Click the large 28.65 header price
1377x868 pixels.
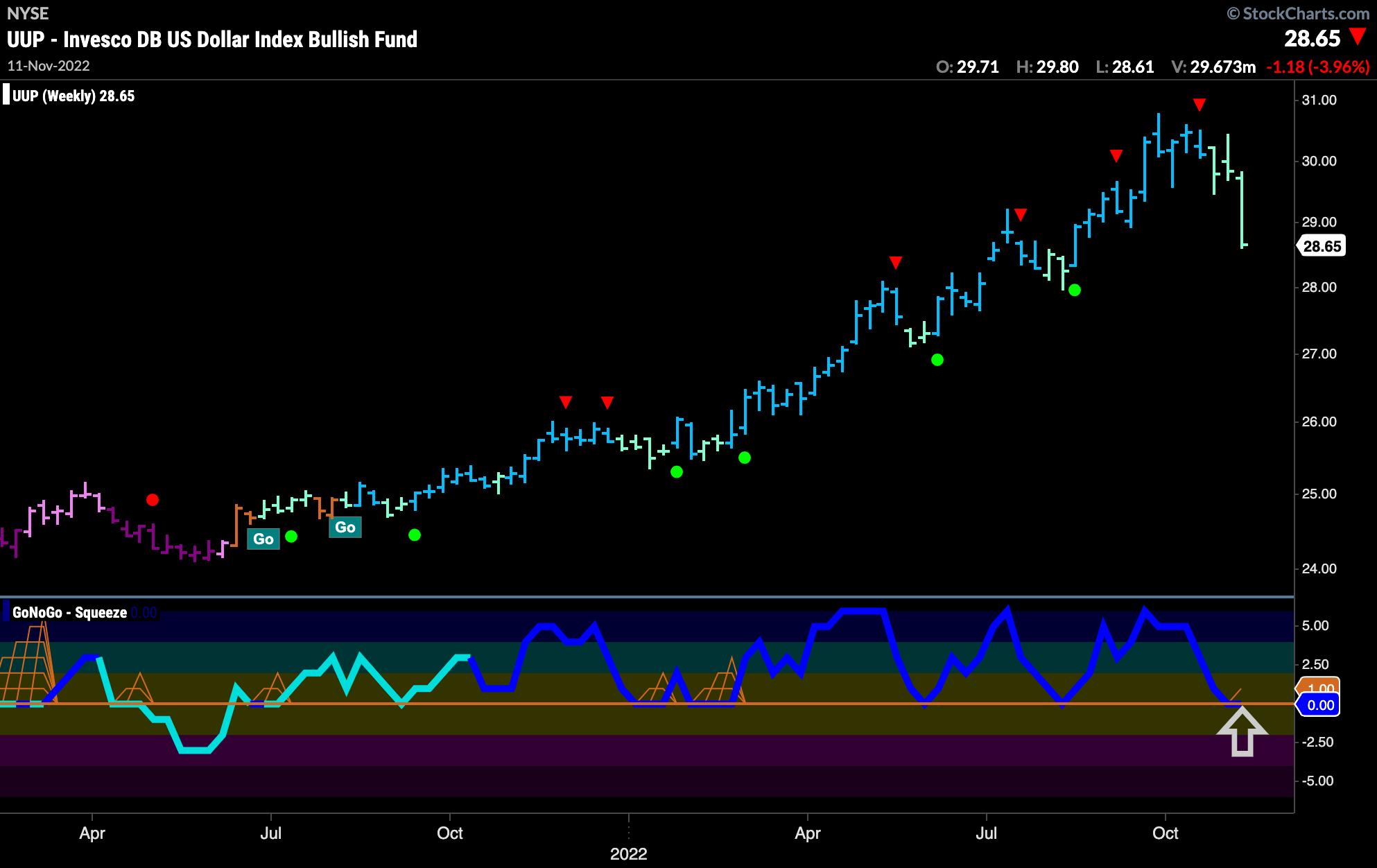[x=1312, y=39]
